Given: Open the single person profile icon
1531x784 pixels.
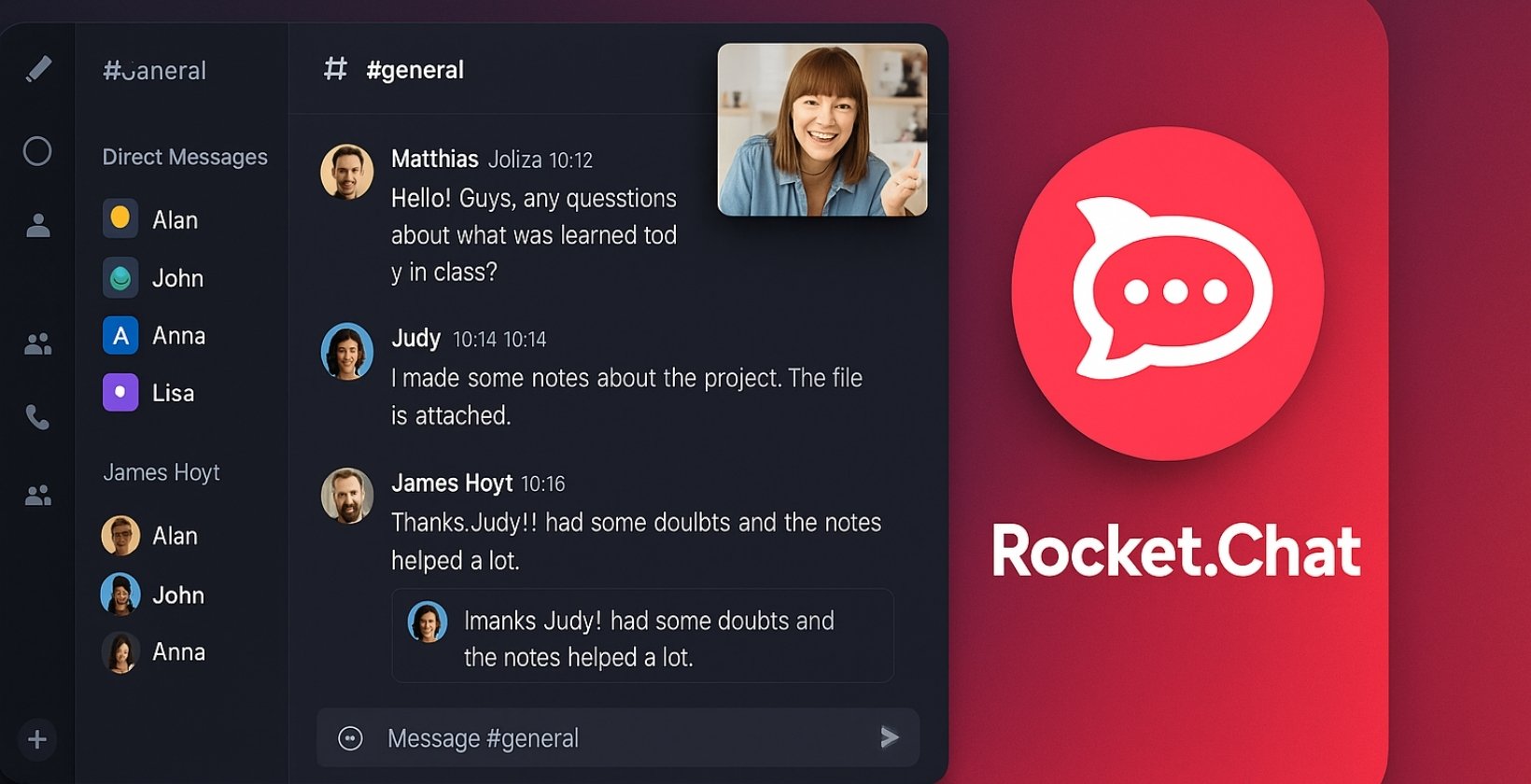Looking at the screenshot, I should (38, 225).
